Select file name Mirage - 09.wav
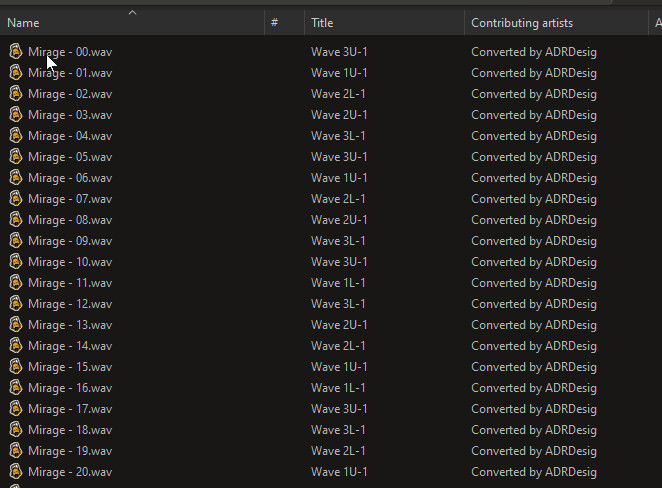662x488 pixels. pyautogui.click(x=70, y=241)
